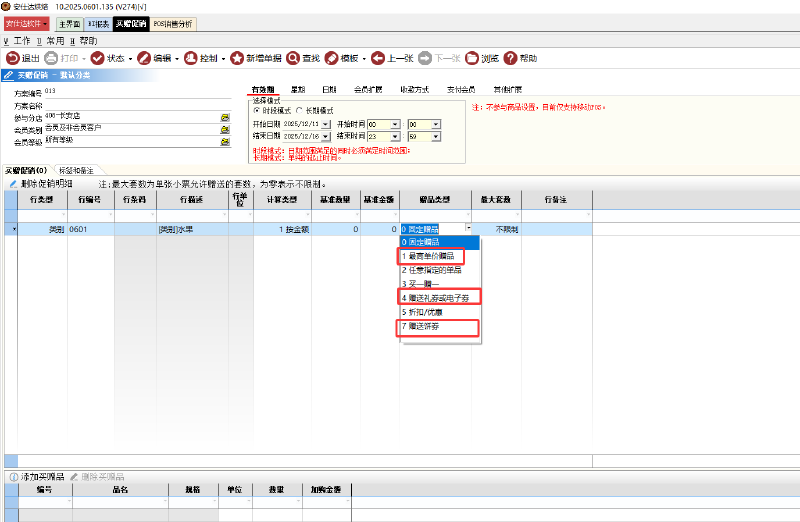Screen dimensions: 800x522
Task: Open the 结束时间 minute dropdown showing 59
Action: coord(436,137)
